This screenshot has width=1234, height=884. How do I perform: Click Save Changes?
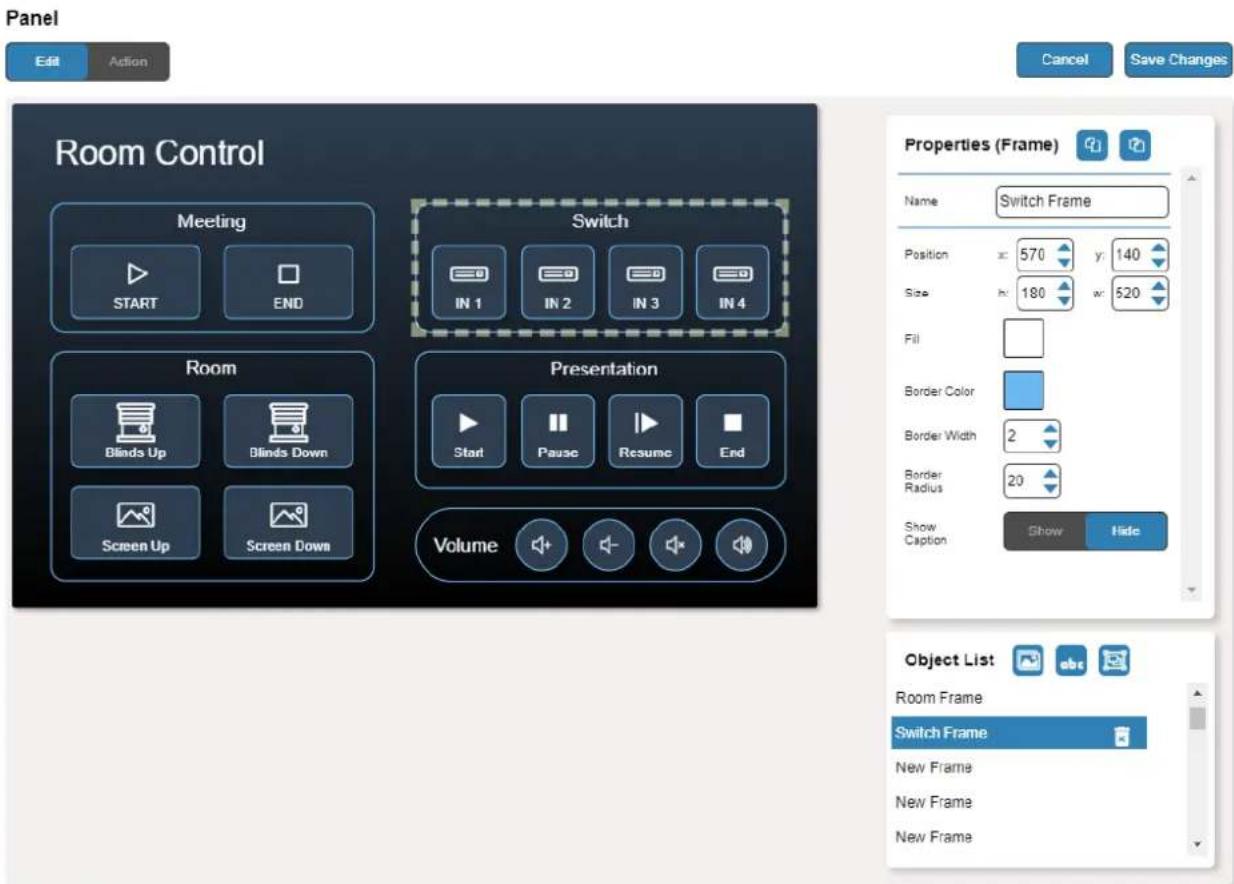1178,60
